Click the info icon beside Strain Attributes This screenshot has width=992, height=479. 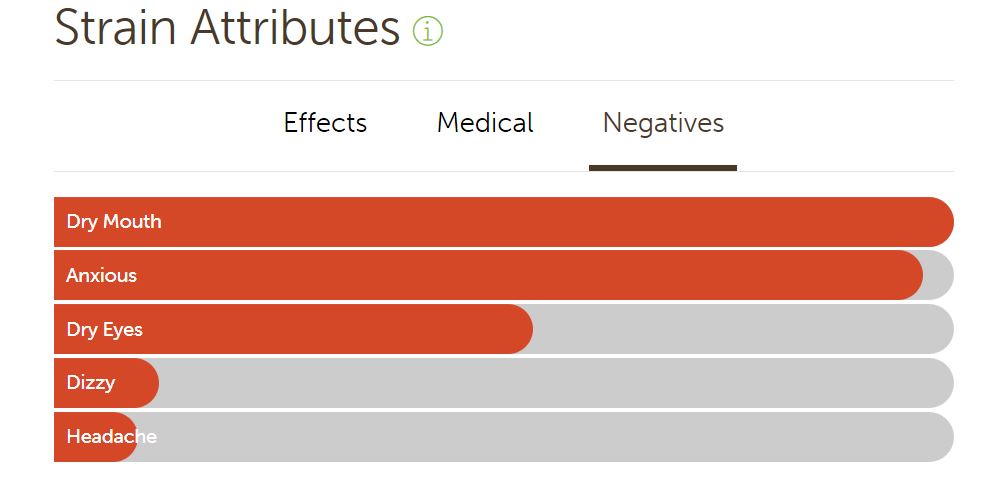coord(427,32)
